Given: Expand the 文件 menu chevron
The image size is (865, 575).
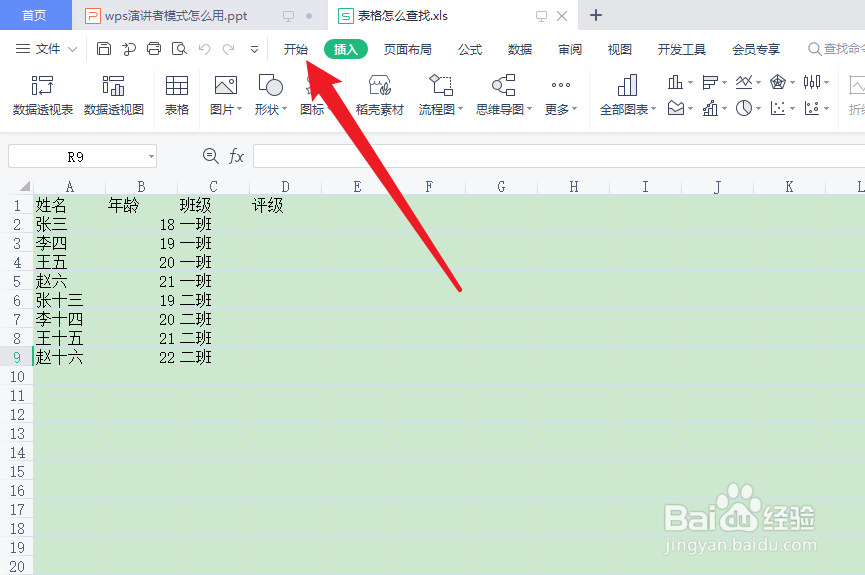Looking at the screenshot, I should 72,49.
